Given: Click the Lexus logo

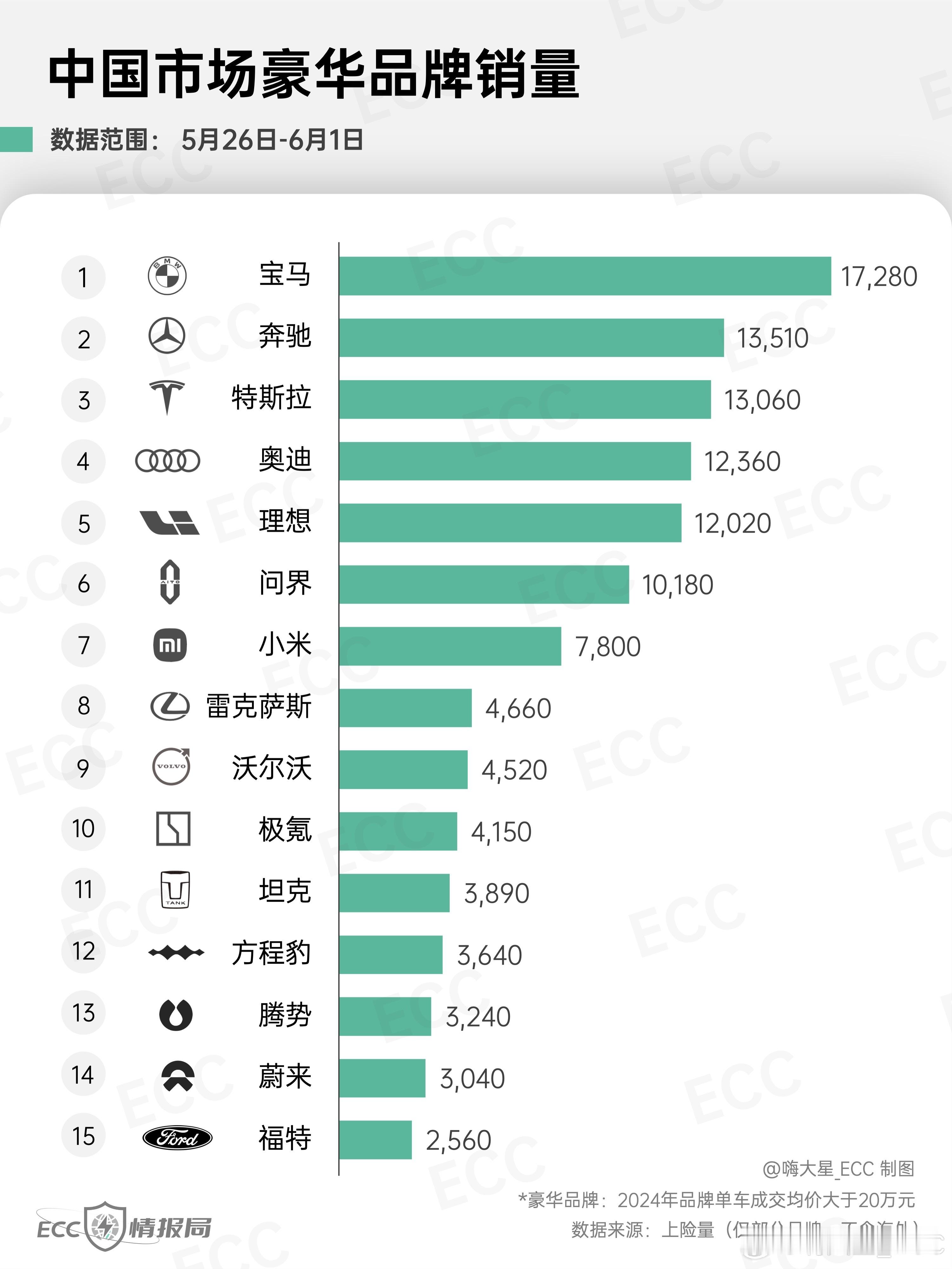Looking at the screenshot, I should point(170,706).
